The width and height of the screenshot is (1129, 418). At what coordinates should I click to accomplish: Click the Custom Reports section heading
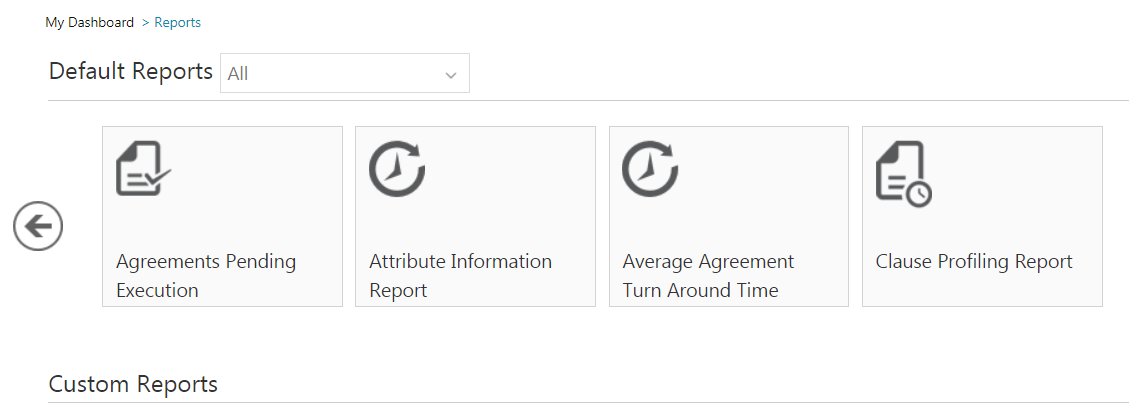(x=133, y=384)
